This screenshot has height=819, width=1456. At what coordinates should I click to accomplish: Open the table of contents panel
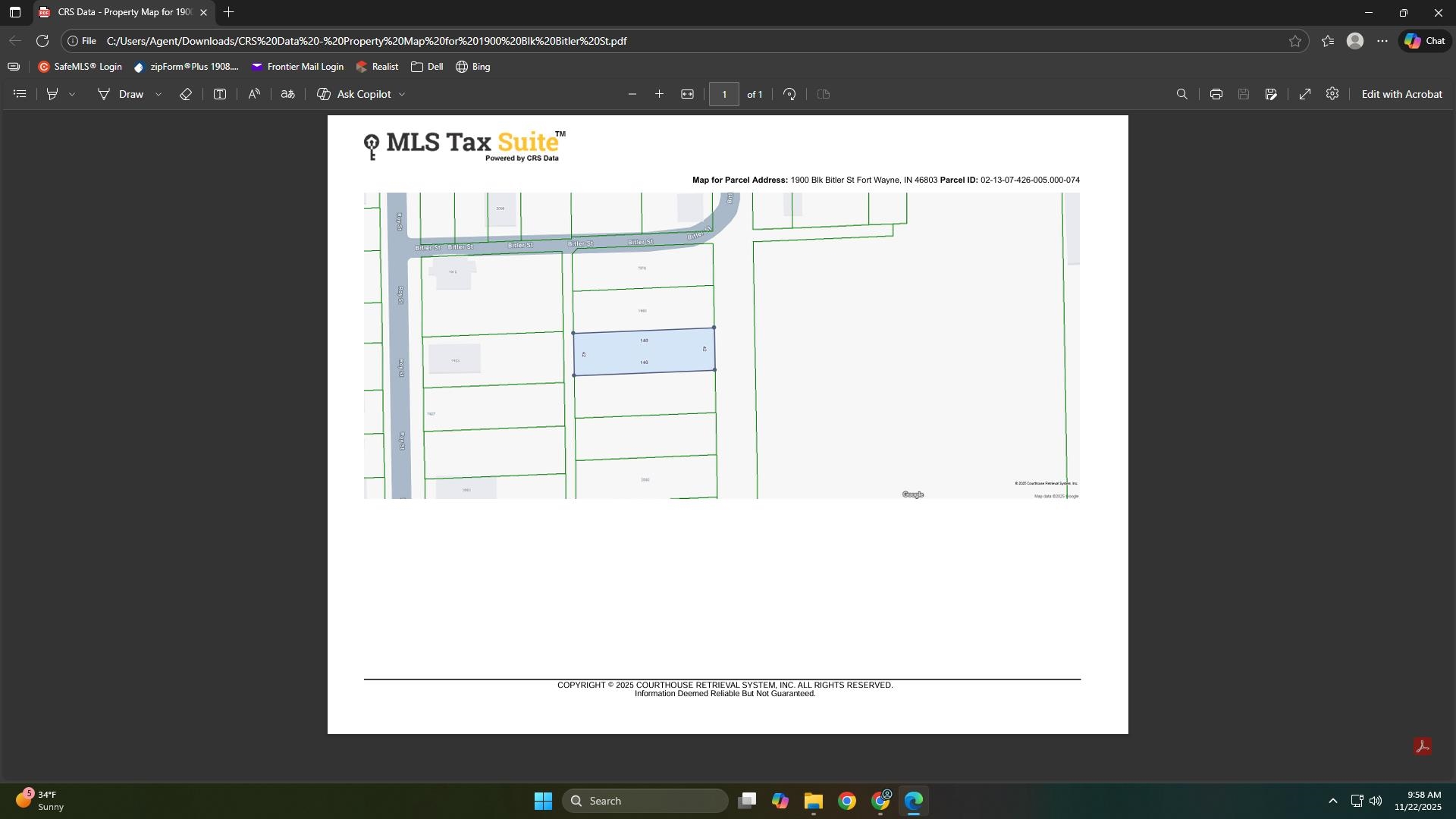pyautogui.click(x=20, y=94)
